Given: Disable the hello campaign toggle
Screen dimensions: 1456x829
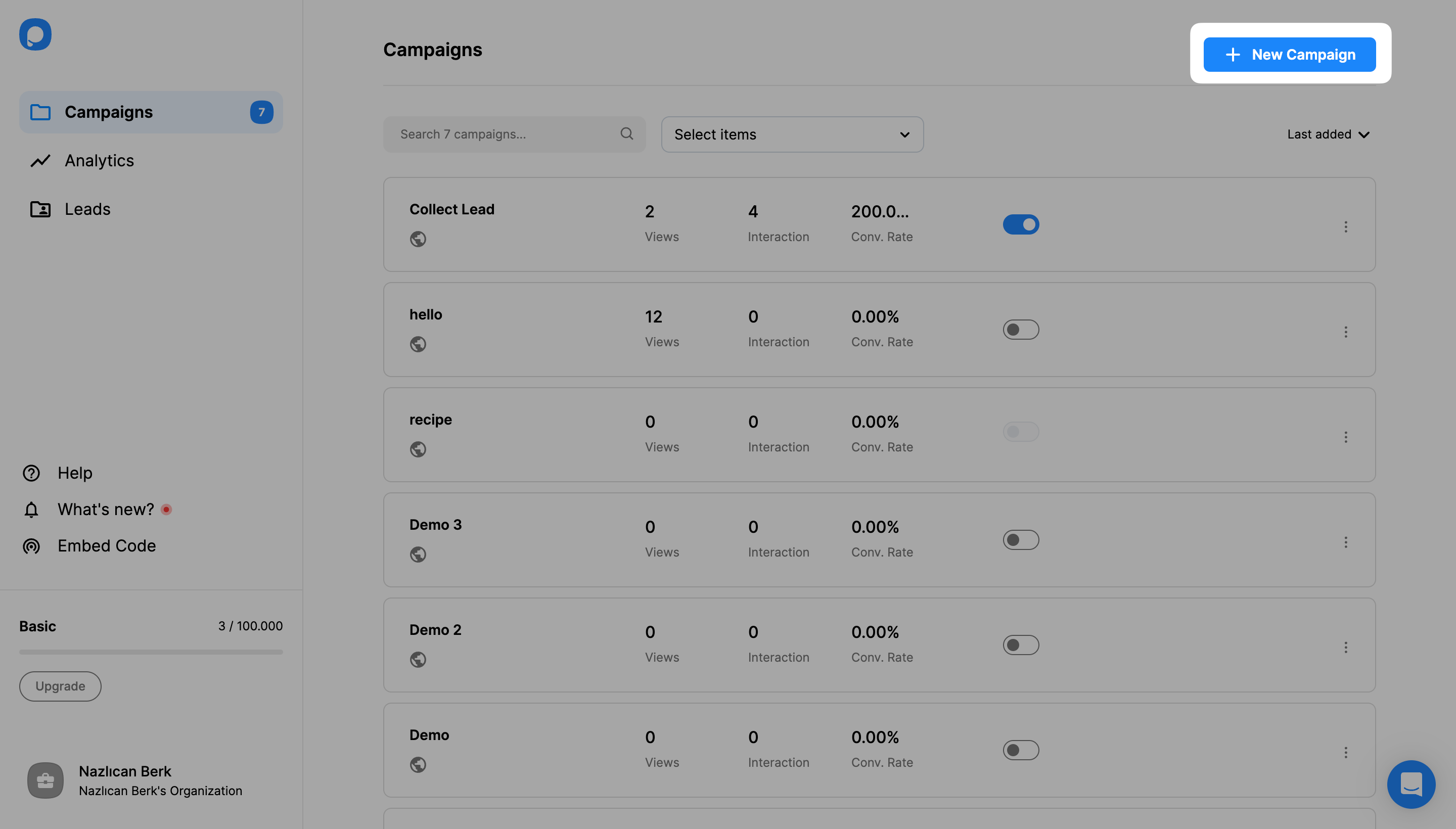Looking at the screenshot, I should coord(1021,329).
